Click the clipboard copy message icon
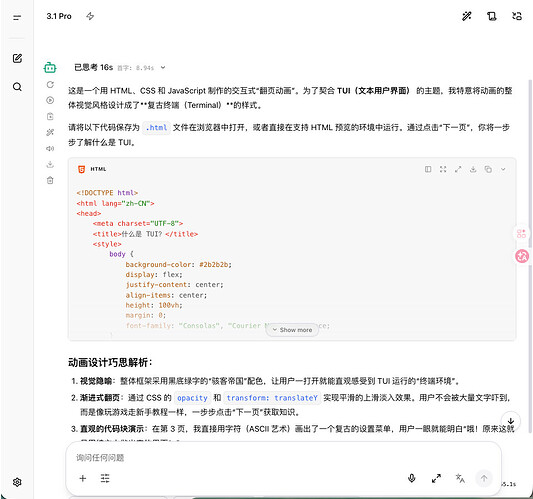The height and width of the screenshot is (499, 533). (x=50, y=116)
